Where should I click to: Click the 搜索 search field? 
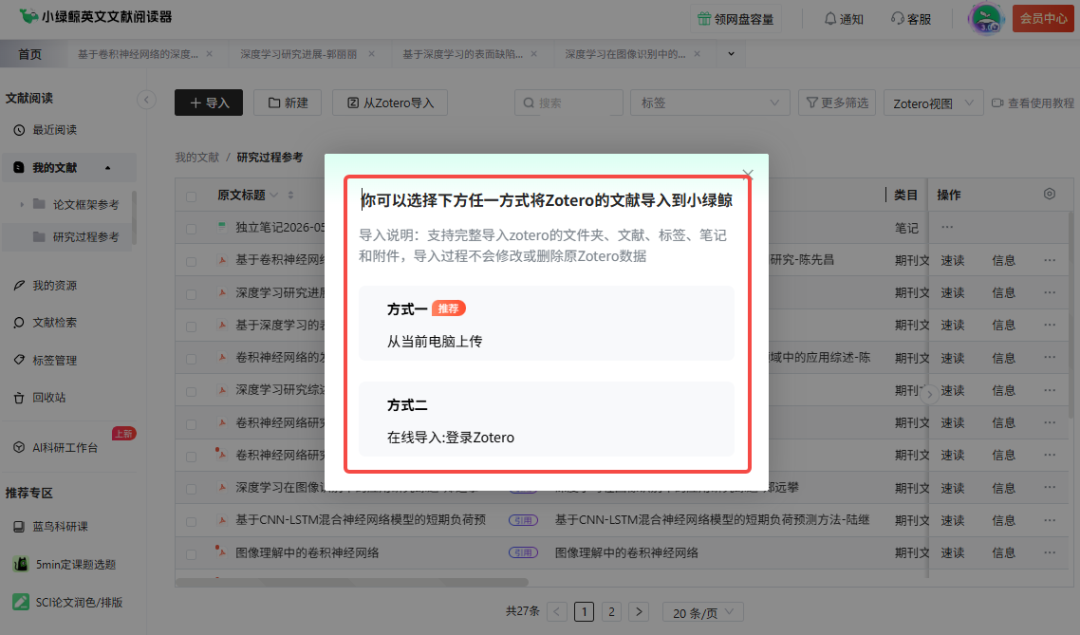[568, 103]
